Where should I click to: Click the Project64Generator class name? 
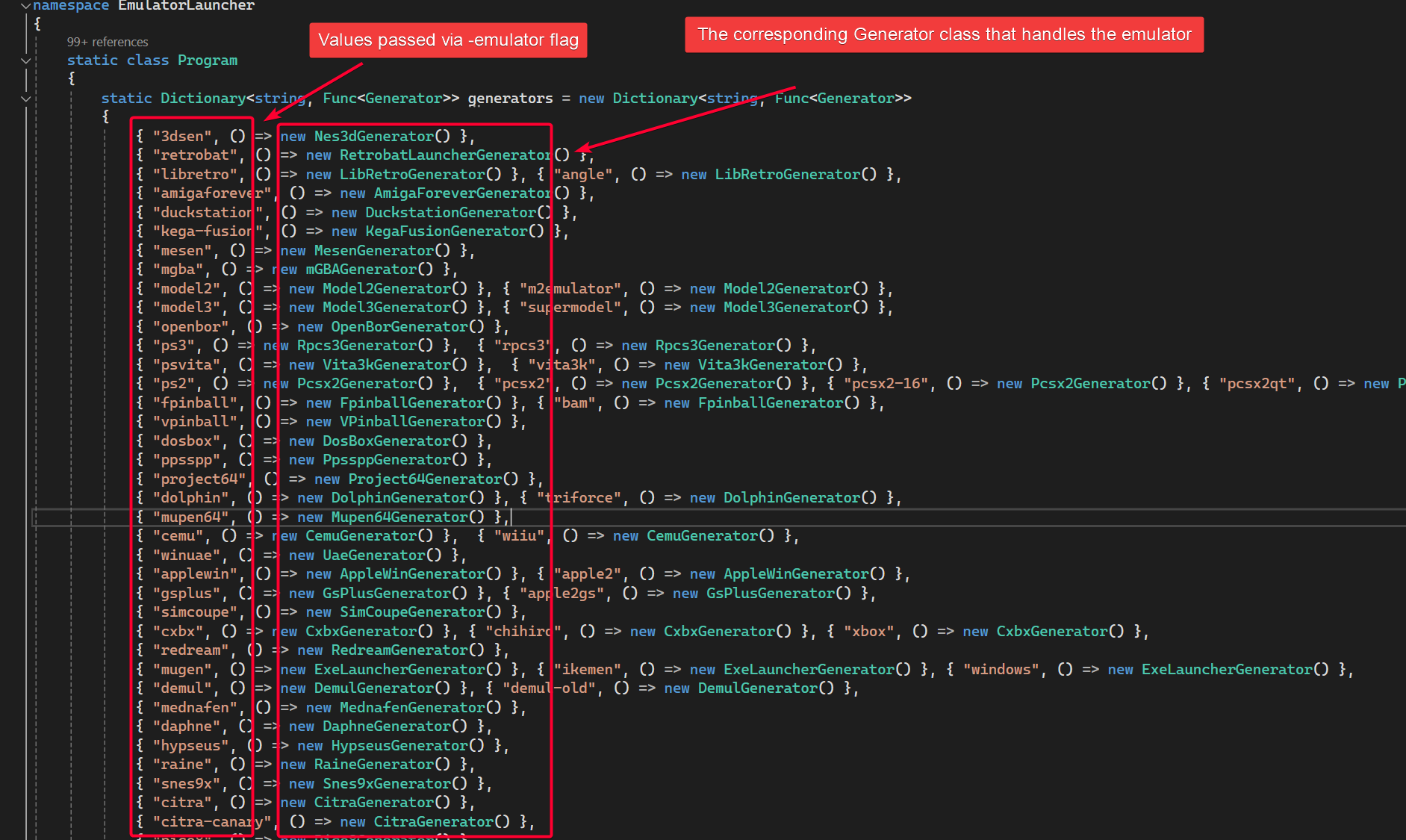tap(425, 479)
